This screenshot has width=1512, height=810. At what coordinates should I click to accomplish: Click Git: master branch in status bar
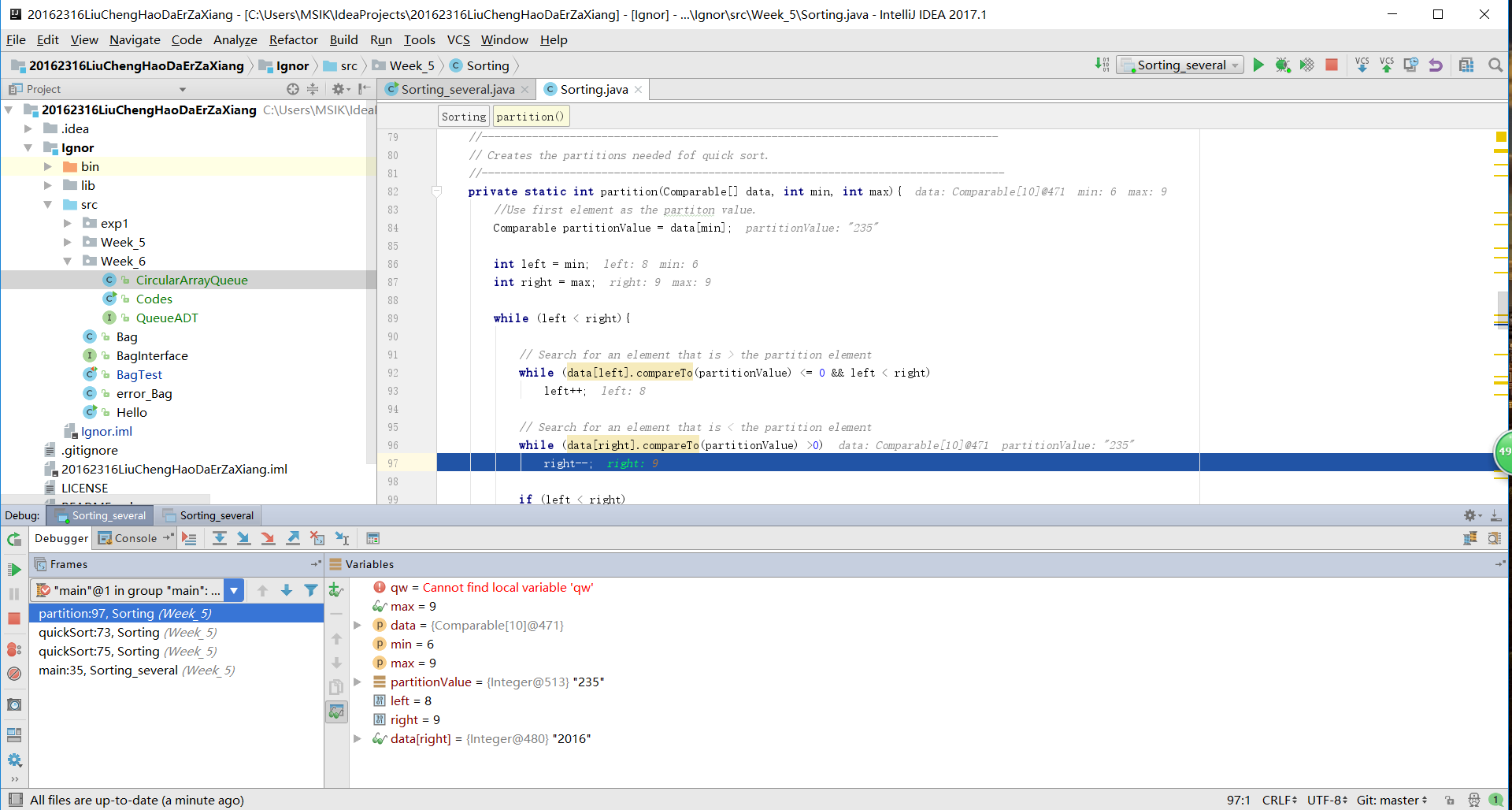1392,800
